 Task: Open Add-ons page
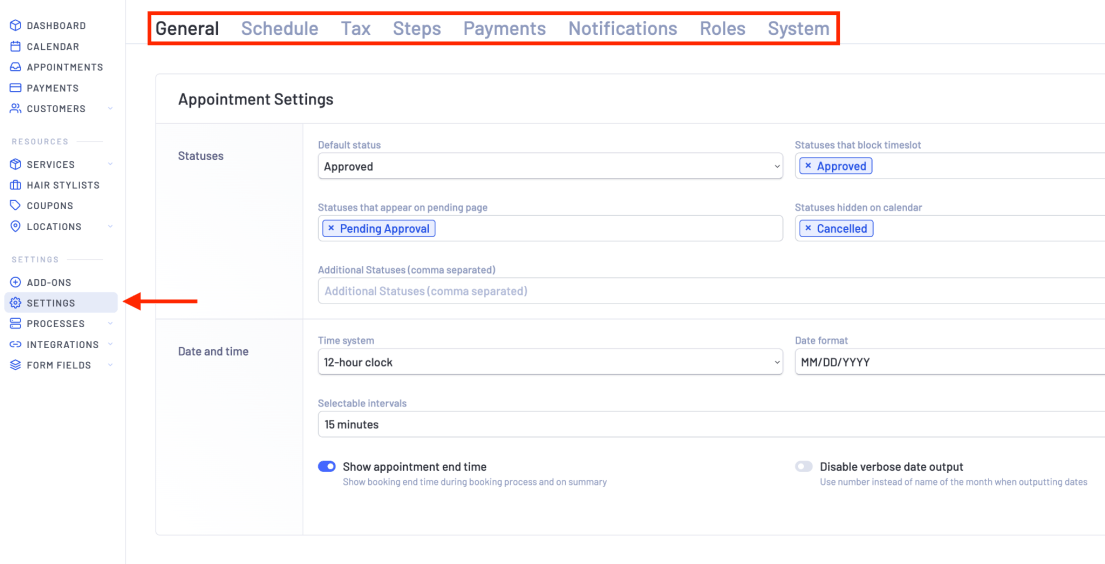(x=49, y=282)
